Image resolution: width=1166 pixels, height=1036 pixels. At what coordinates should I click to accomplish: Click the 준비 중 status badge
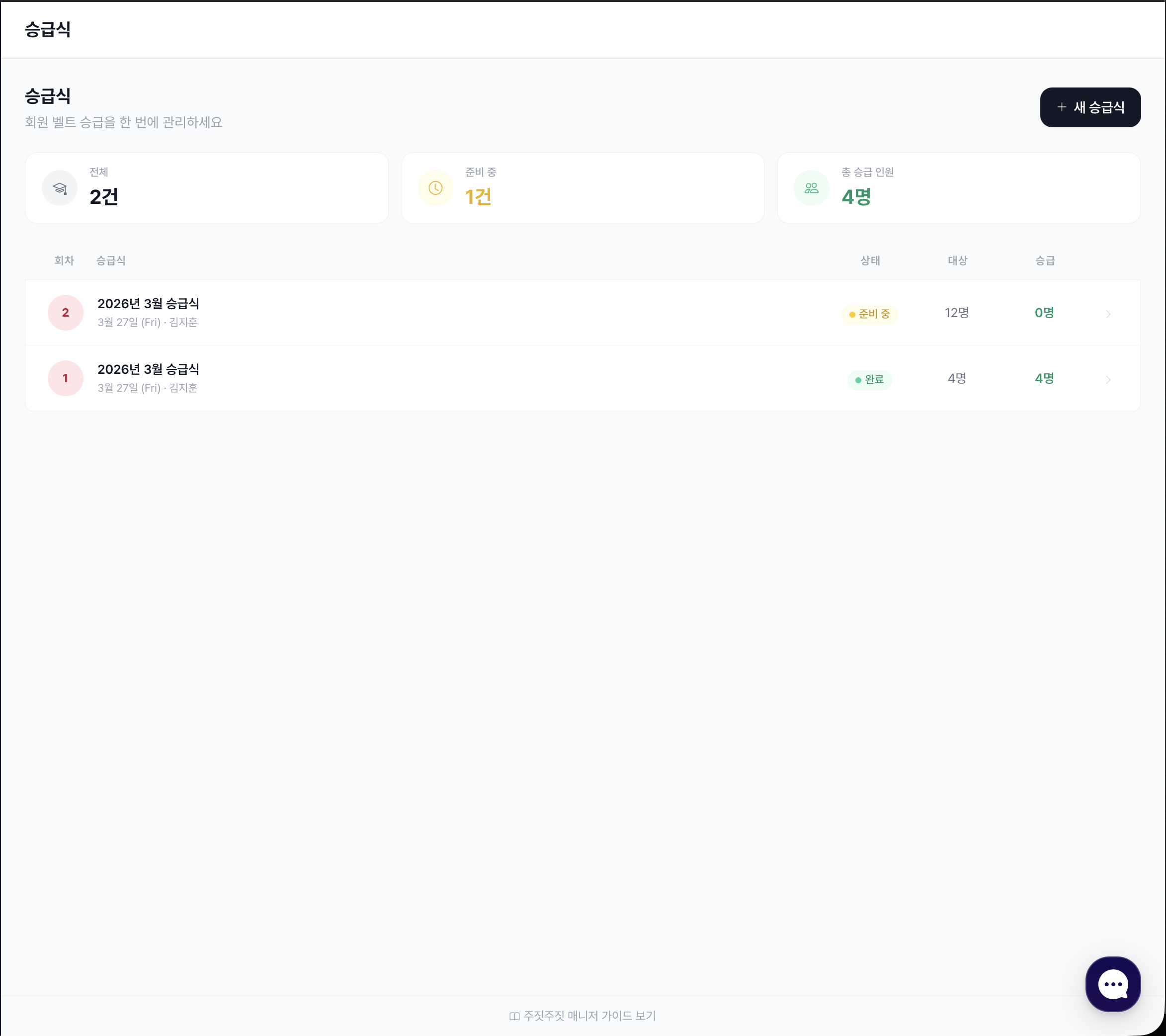pyautogui.click(x=869, y=314)
